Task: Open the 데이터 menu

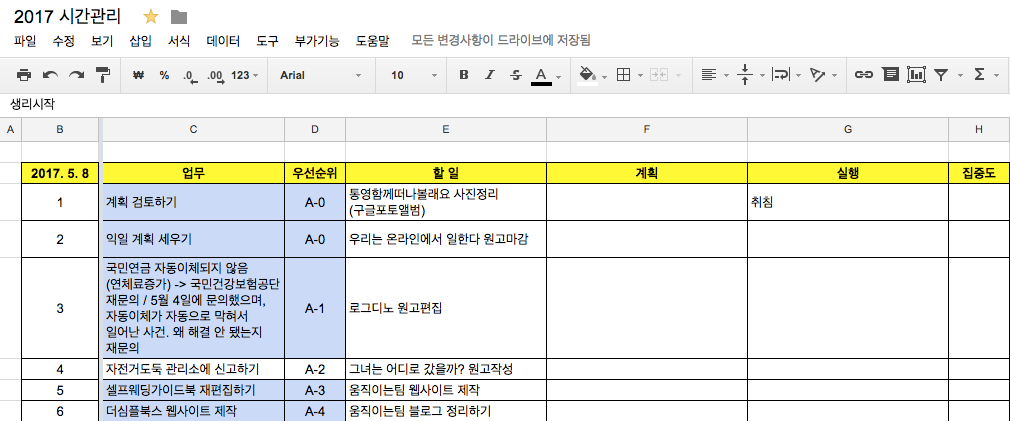Action: point(224,41)
